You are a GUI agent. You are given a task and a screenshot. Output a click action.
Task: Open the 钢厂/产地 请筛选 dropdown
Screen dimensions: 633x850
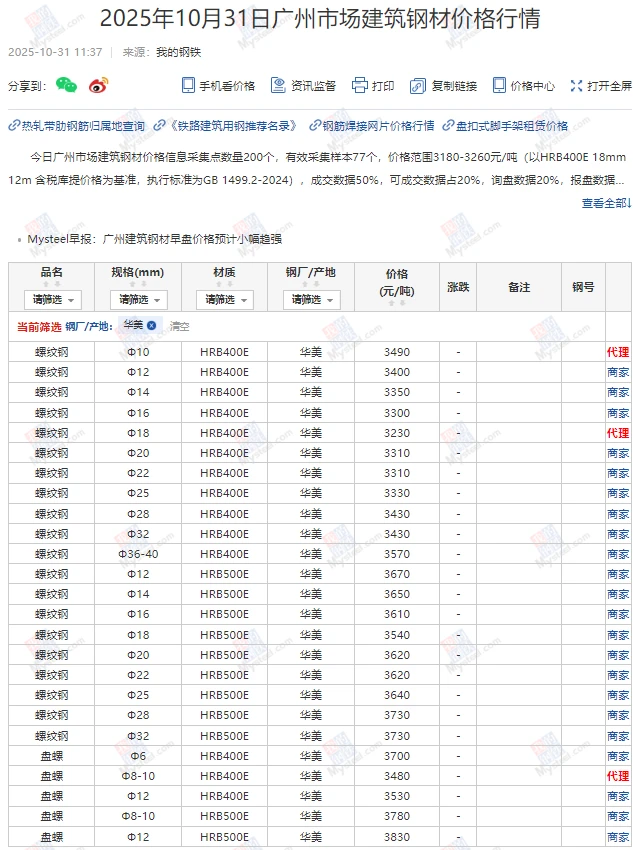click(312, 300)
